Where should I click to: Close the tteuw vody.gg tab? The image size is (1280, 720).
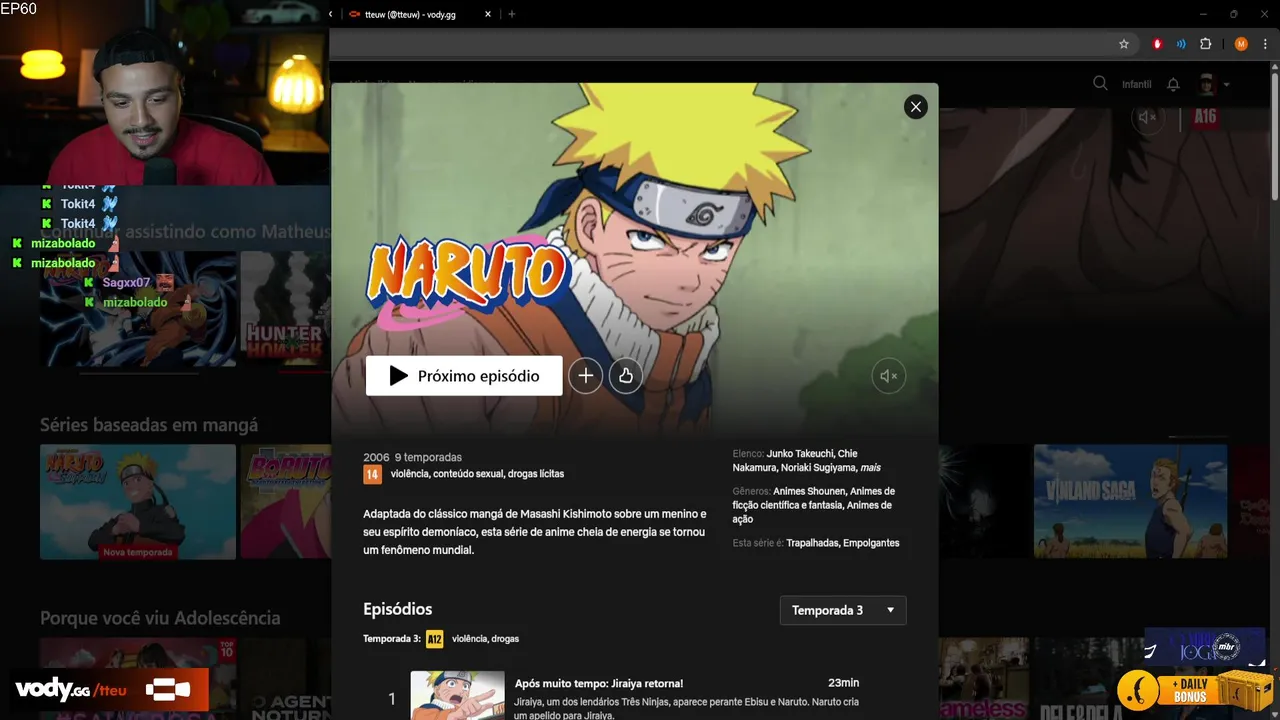(x=488, y=14)
